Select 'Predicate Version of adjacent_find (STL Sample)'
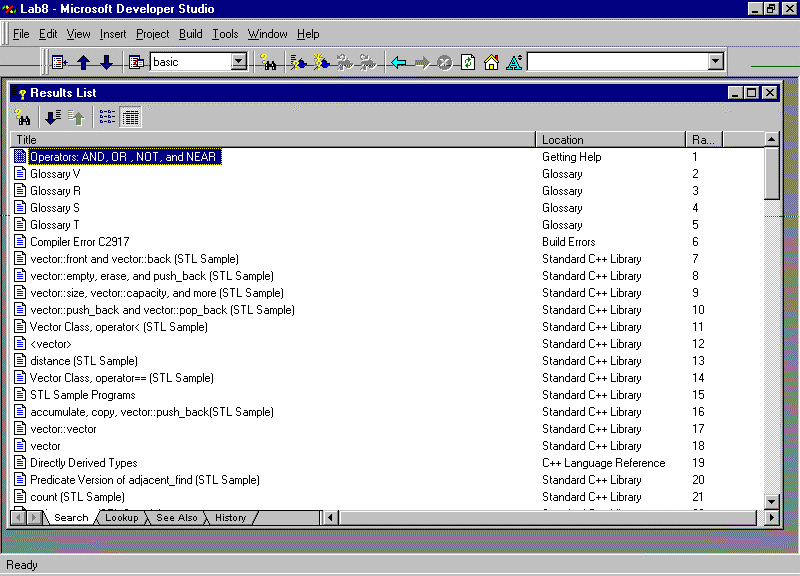 [x=145, y=480]
